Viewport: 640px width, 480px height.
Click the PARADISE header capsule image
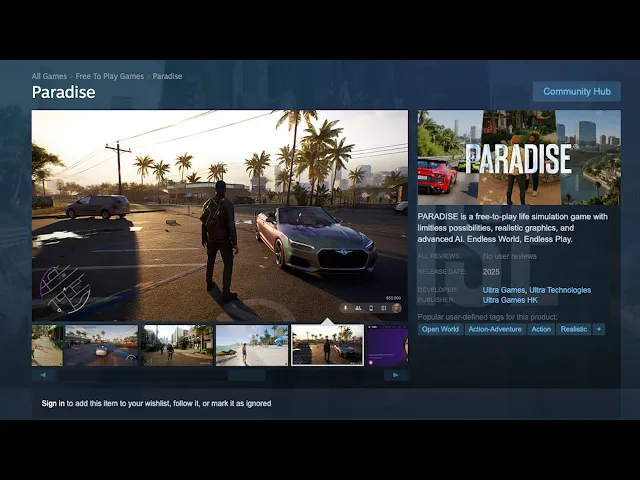(x=519, y=158)
